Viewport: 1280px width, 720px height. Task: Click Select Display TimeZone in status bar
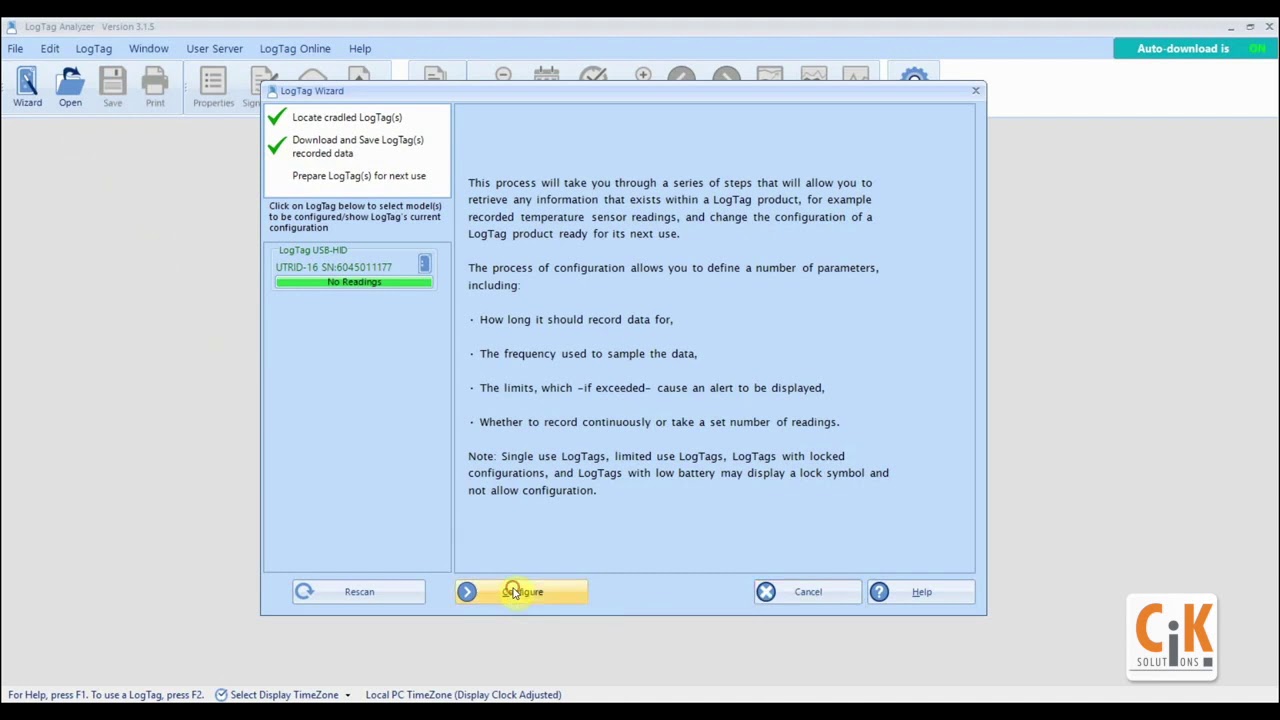(x=284, y=695)
